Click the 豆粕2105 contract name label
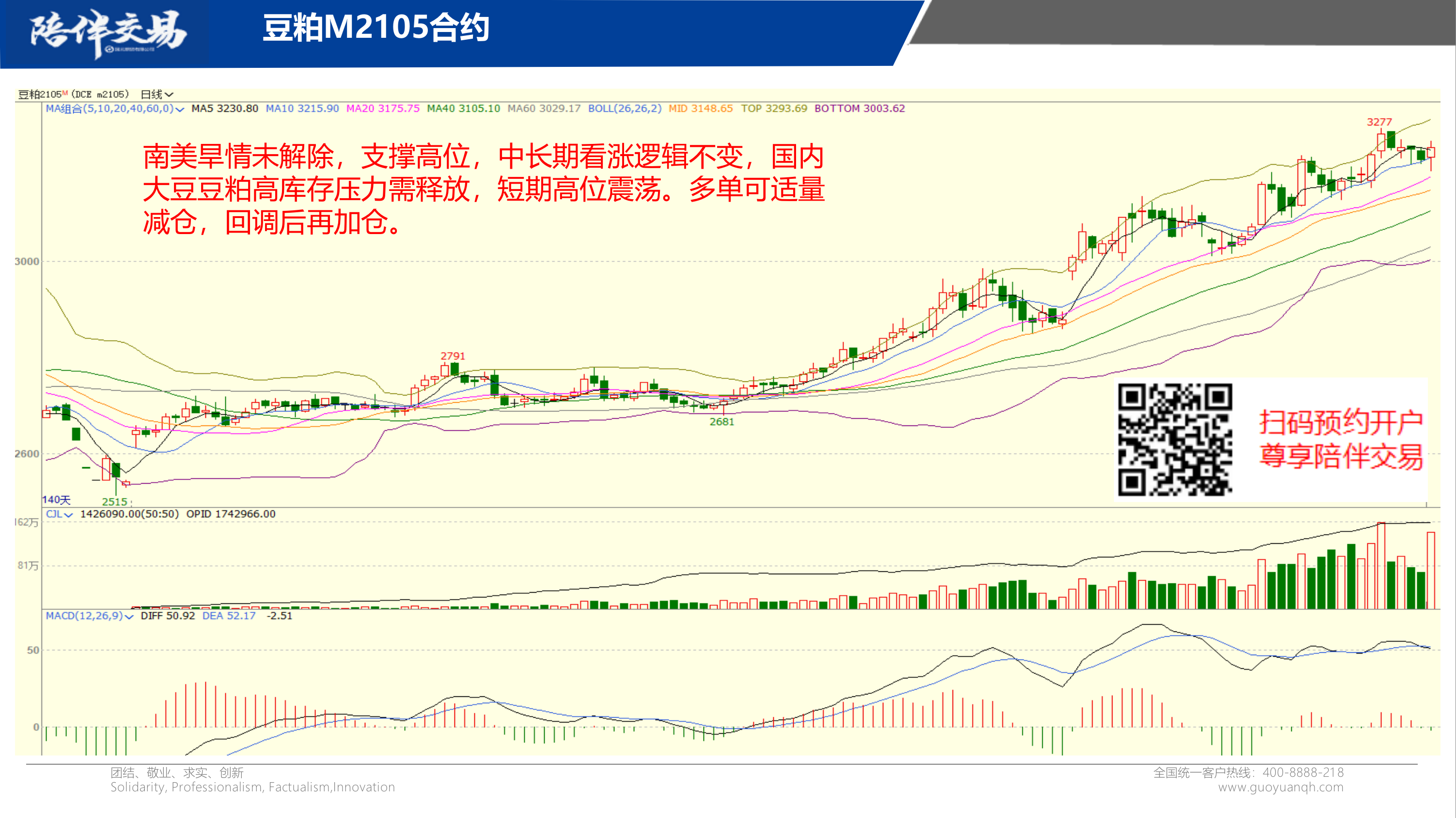Image resolution: width=1456 pixels, height=818 pixels. click(x=41, y=94)
